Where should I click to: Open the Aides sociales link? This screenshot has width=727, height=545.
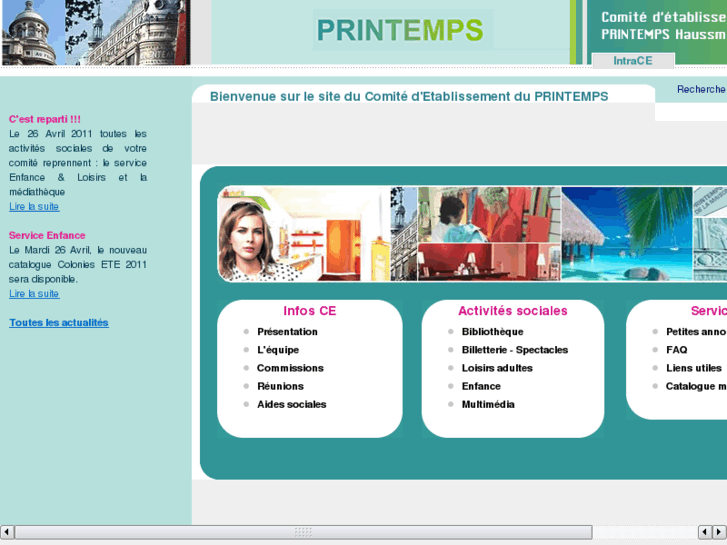pos(292,404)
